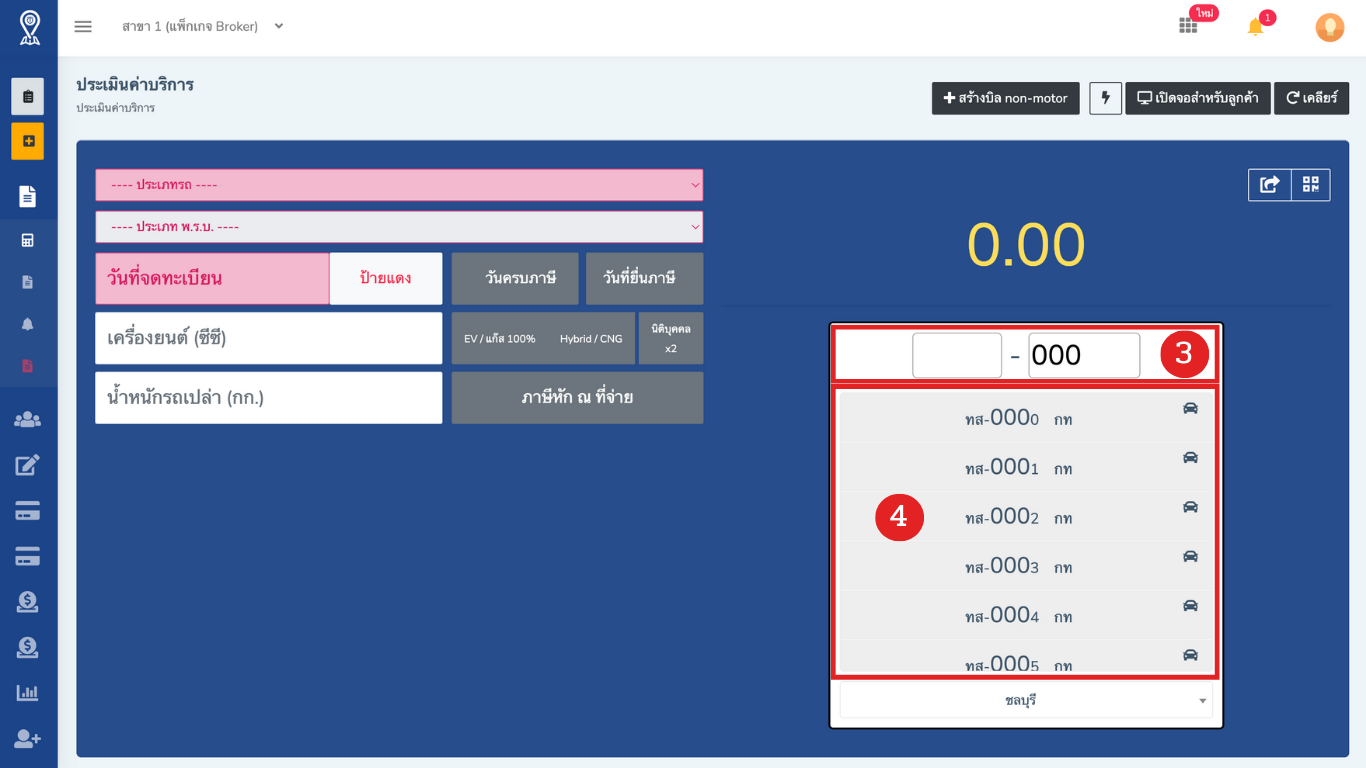
Task: Open the user avatar menu
Action: [1330, 27]
